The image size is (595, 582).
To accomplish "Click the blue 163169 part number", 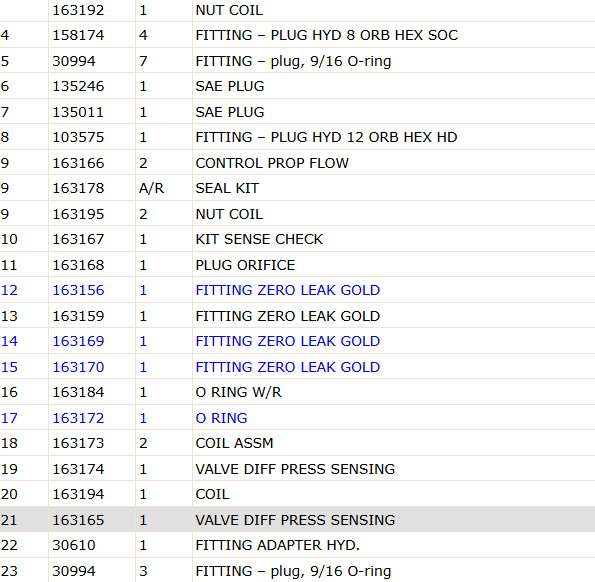I will (78, 341).
